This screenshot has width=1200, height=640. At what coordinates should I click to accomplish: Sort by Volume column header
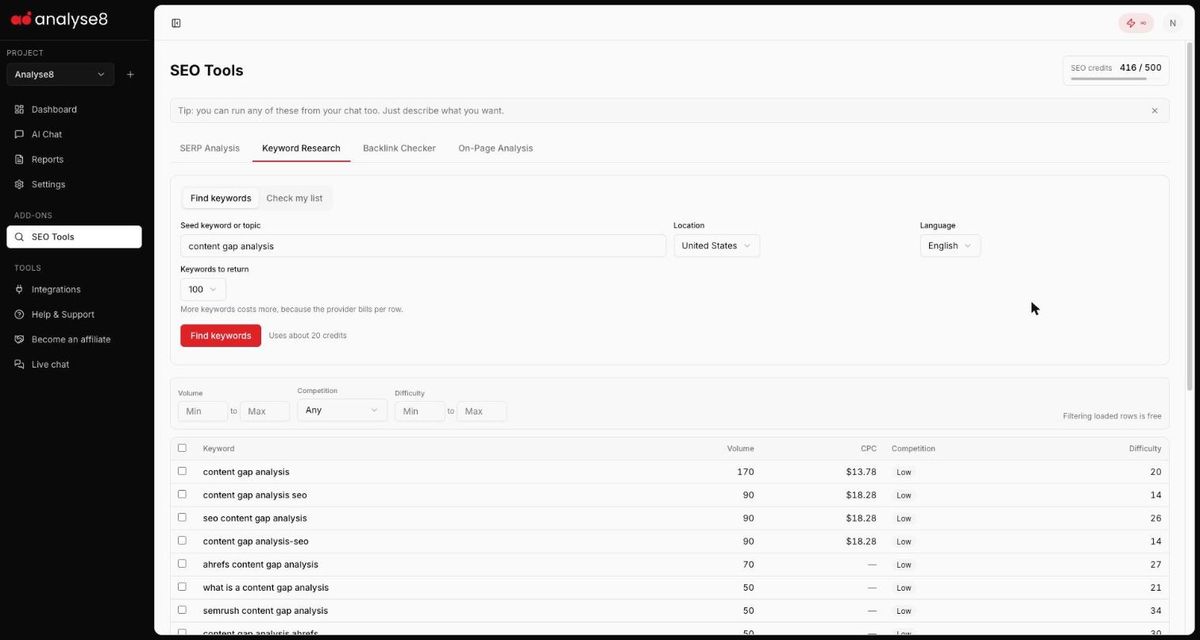[x=740, y=449]
